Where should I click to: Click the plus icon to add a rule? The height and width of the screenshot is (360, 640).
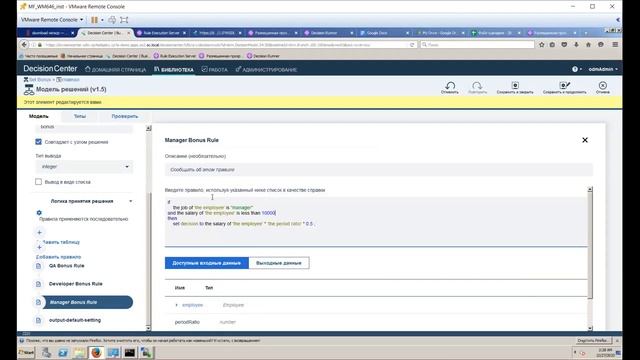tap(40, 247)
